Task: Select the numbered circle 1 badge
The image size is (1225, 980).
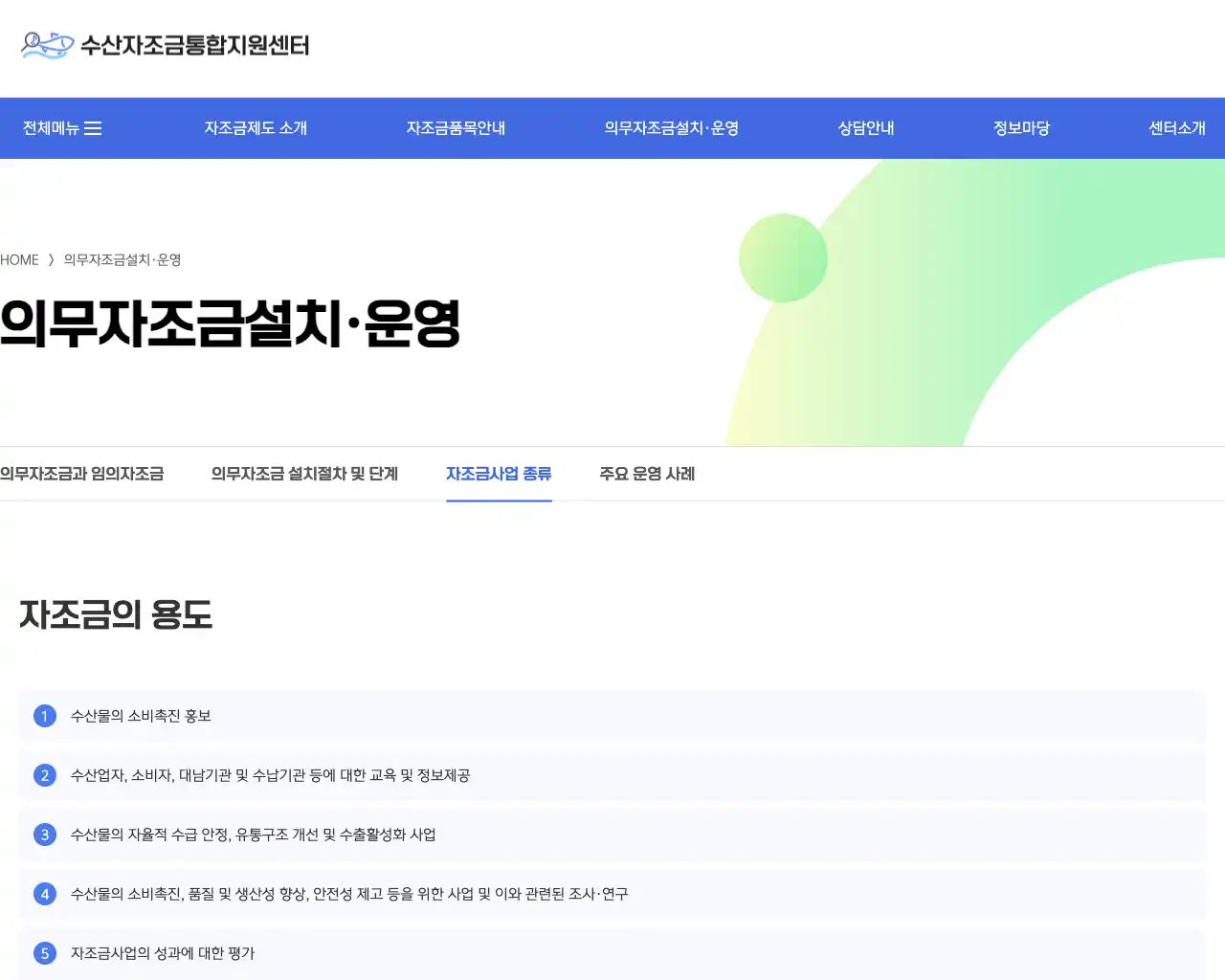Action: 44,716
